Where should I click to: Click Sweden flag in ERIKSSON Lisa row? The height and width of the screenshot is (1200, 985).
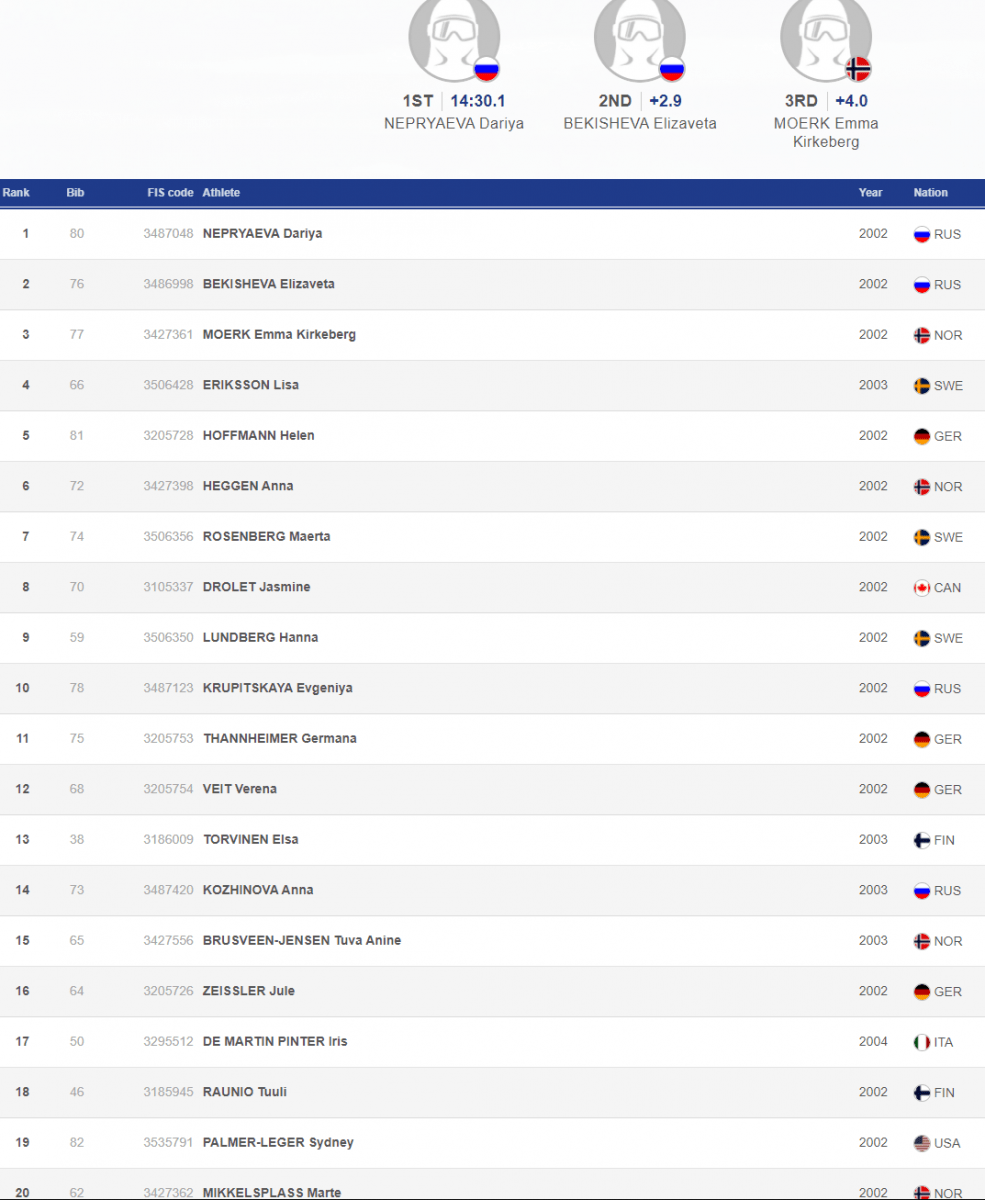pyautogui.click(x=922, y=386)
